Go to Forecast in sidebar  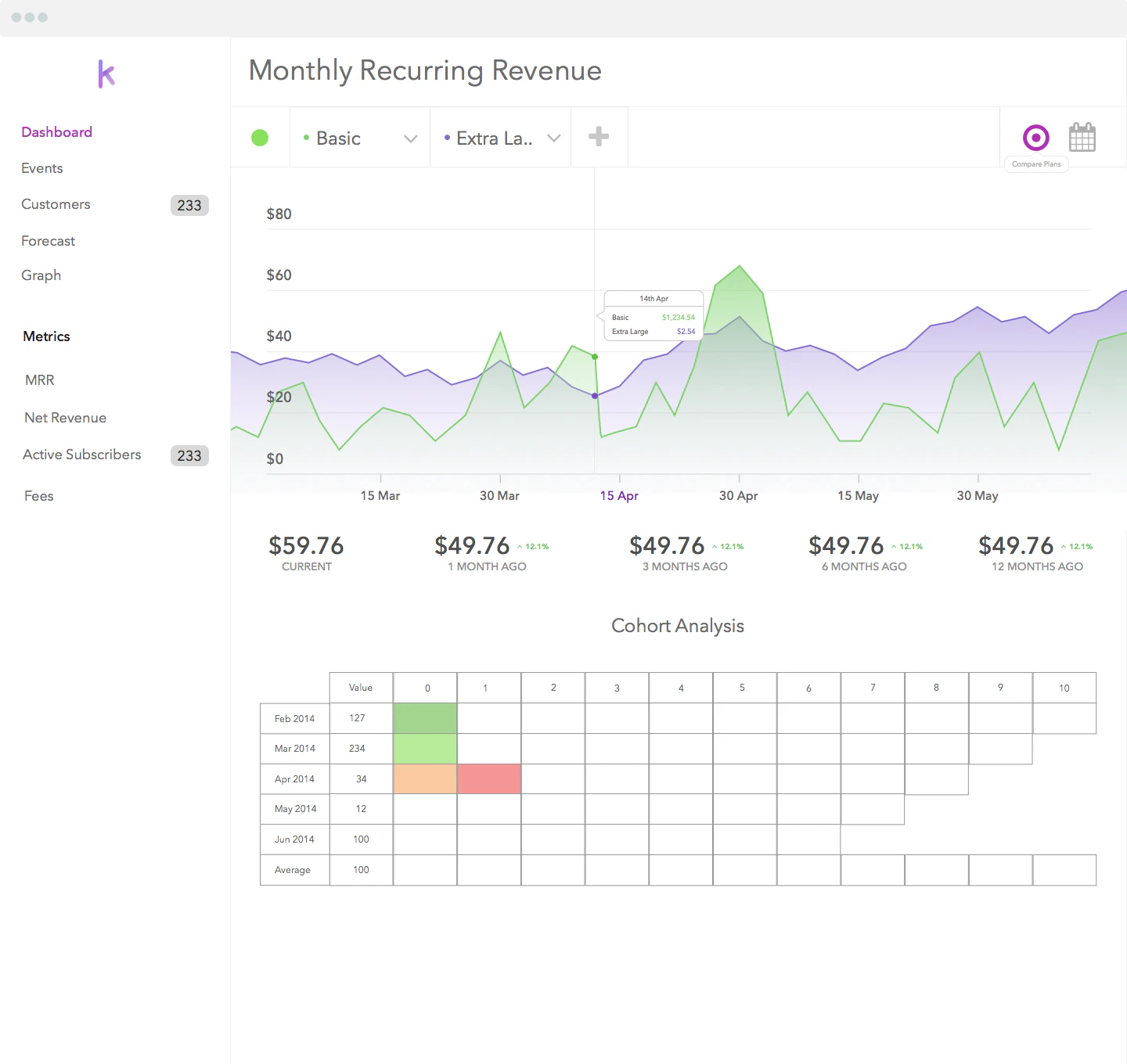pyautogui.click(x=49, y=241)
